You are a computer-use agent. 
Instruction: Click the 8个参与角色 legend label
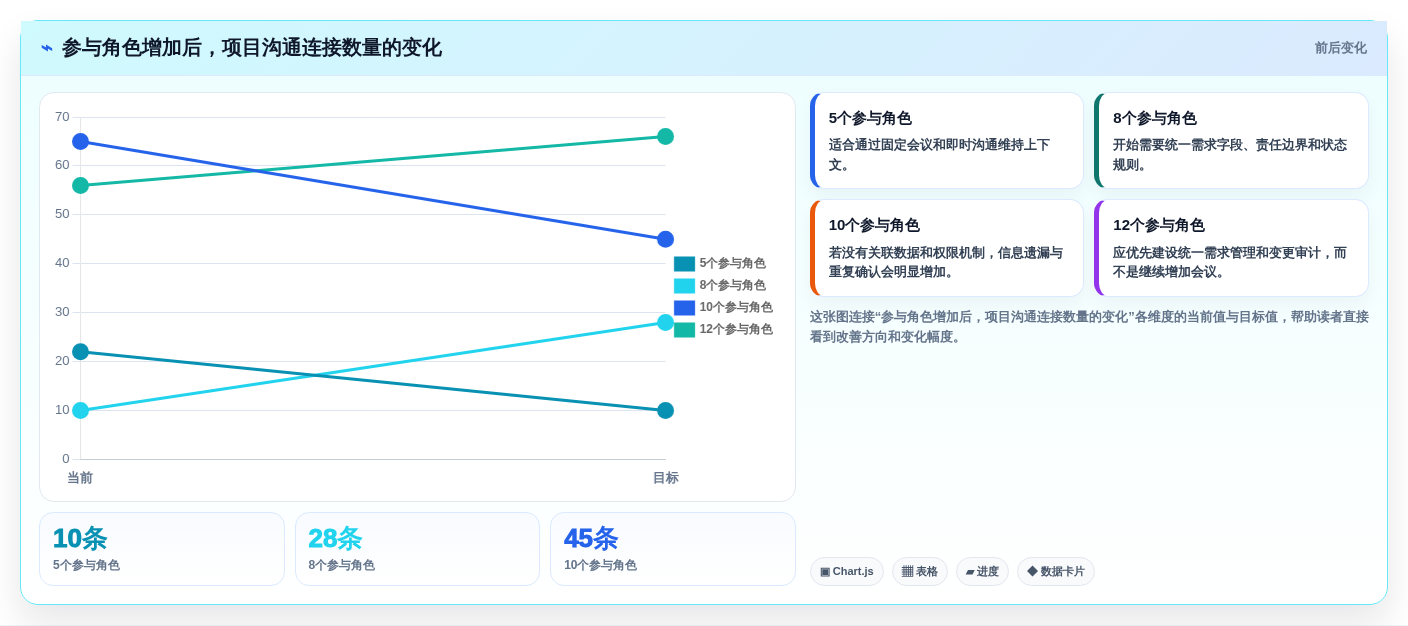(x=732, y=286)
